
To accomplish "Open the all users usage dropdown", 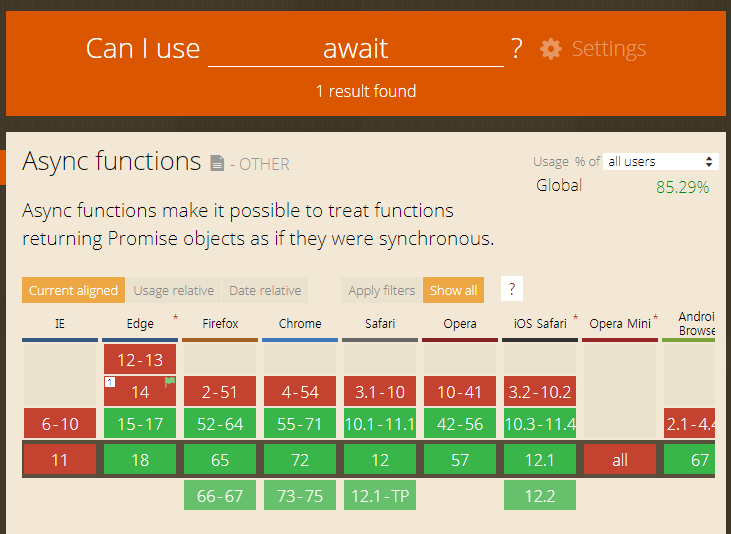I will pos(660,161).
